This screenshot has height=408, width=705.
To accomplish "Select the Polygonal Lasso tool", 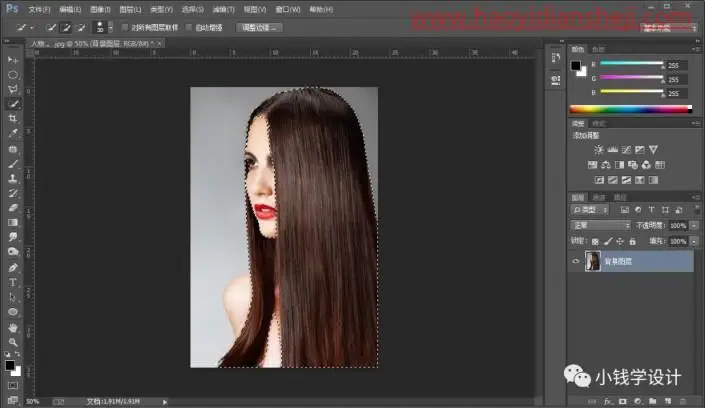I will point(13,89).
